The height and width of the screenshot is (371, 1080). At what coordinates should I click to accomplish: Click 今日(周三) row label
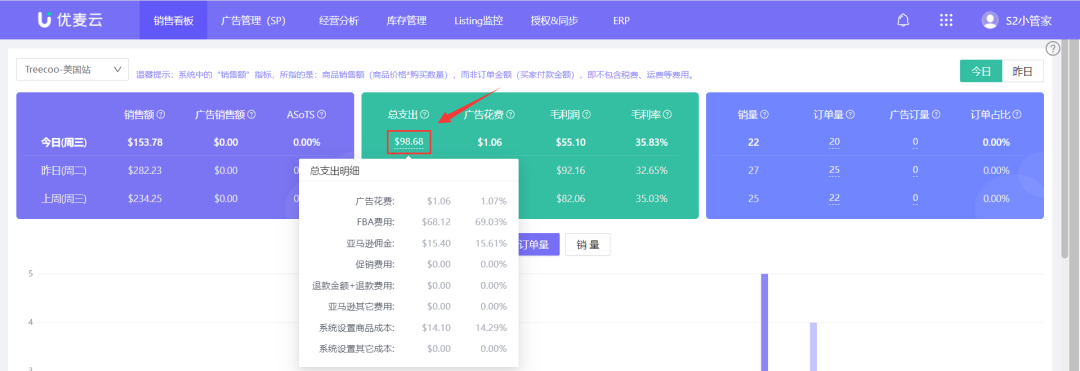point(64,142)
